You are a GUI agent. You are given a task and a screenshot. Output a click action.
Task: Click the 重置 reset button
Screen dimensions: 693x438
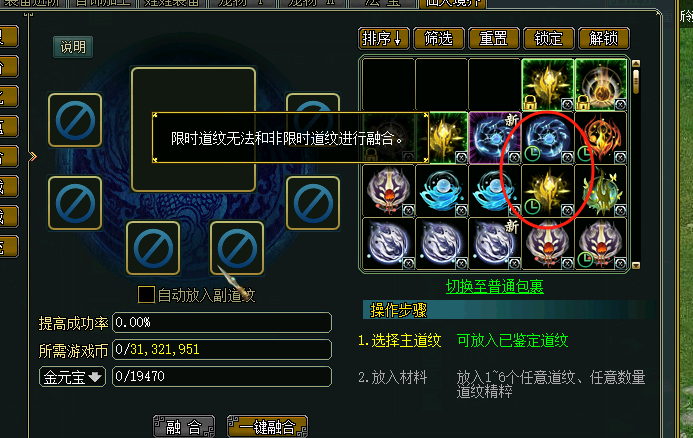point(494,38)
